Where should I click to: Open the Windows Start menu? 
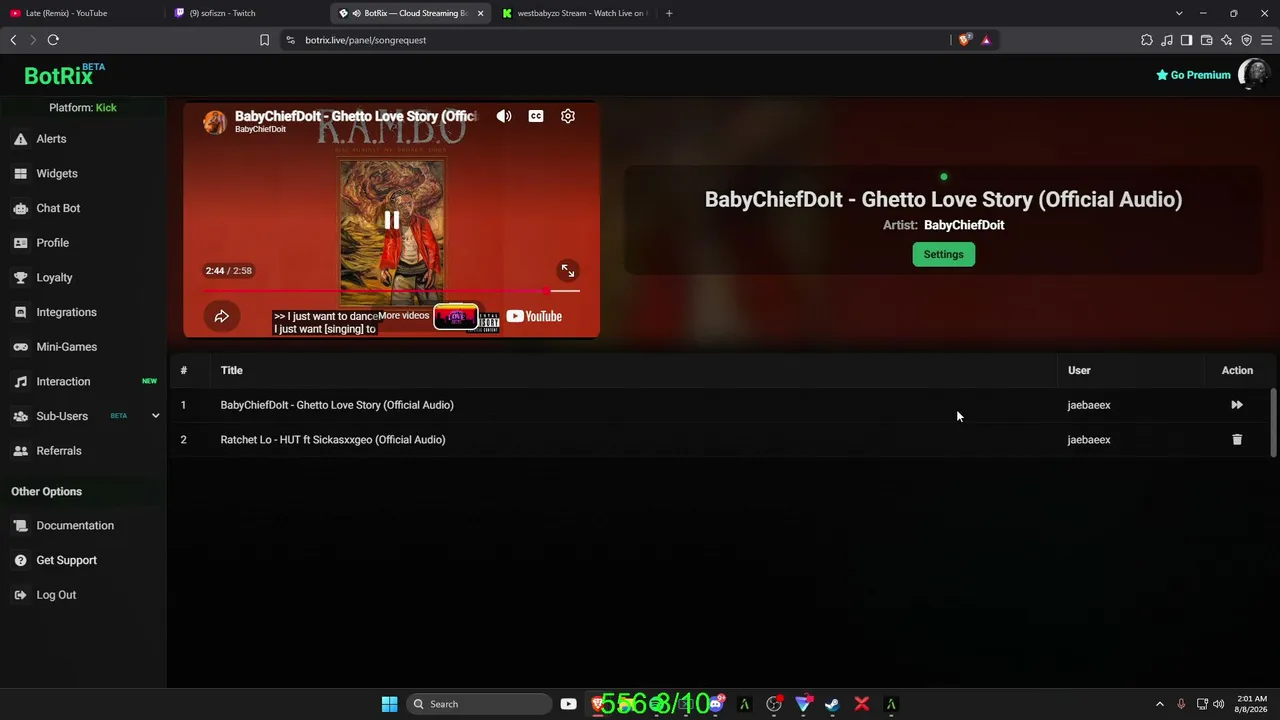click(390, 704)
